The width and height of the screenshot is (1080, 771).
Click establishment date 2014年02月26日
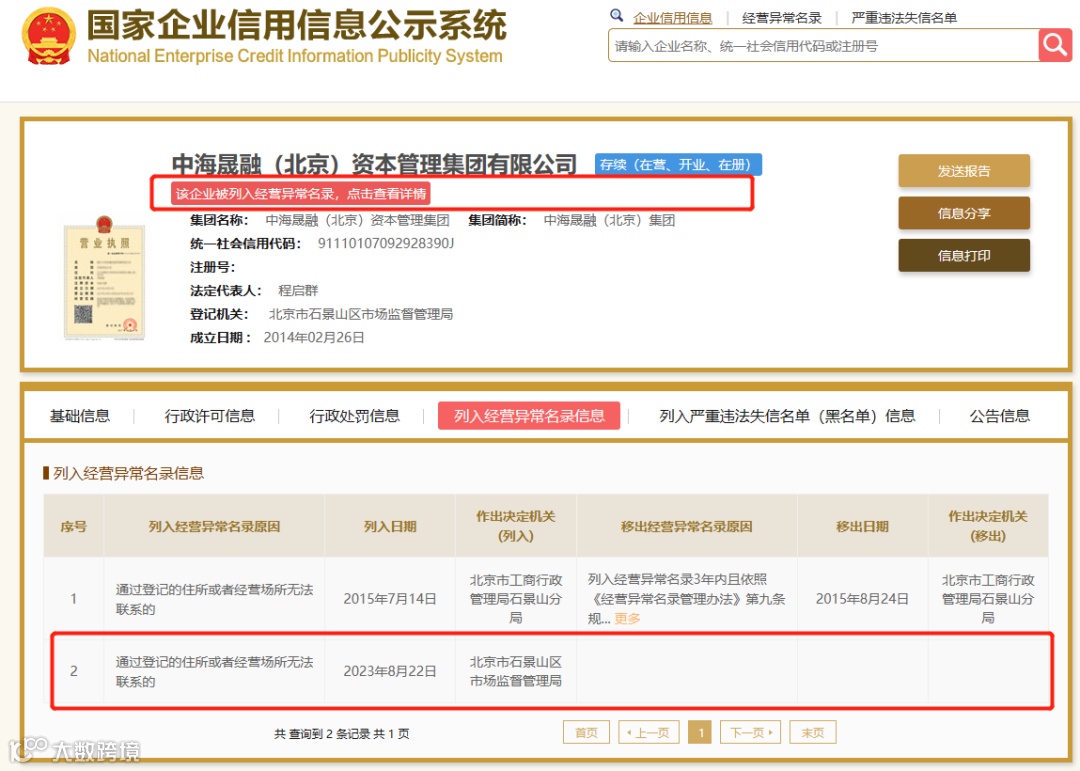[314, 338]
